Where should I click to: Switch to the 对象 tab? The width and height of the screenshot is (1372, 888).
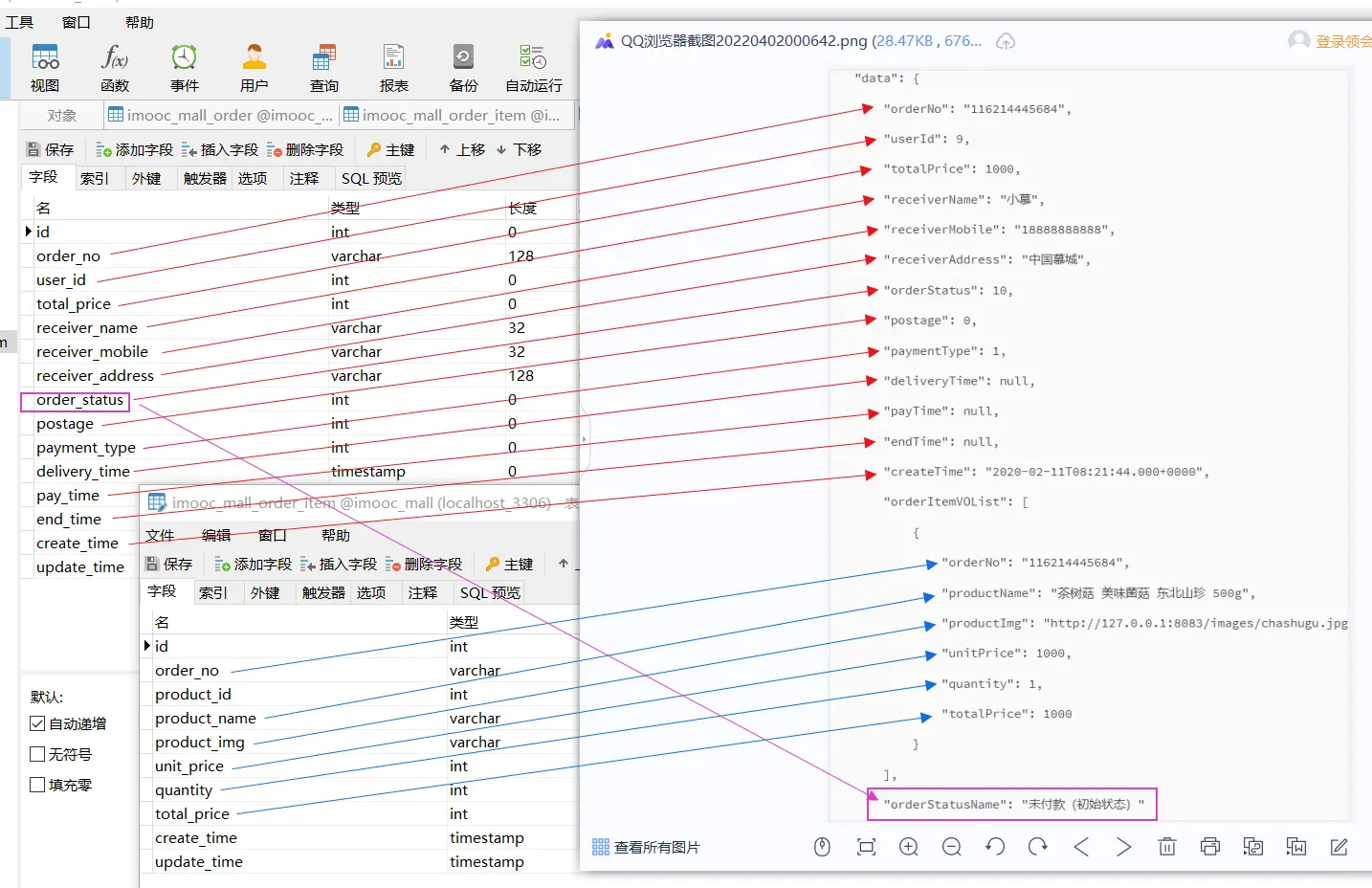click(62, 115)
